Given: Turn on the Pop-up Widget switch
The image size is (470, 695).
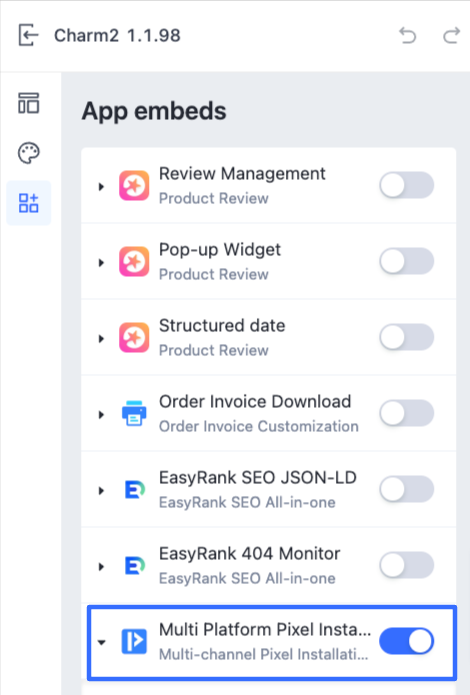Looking at the screenshot, I should coord(407,261).
